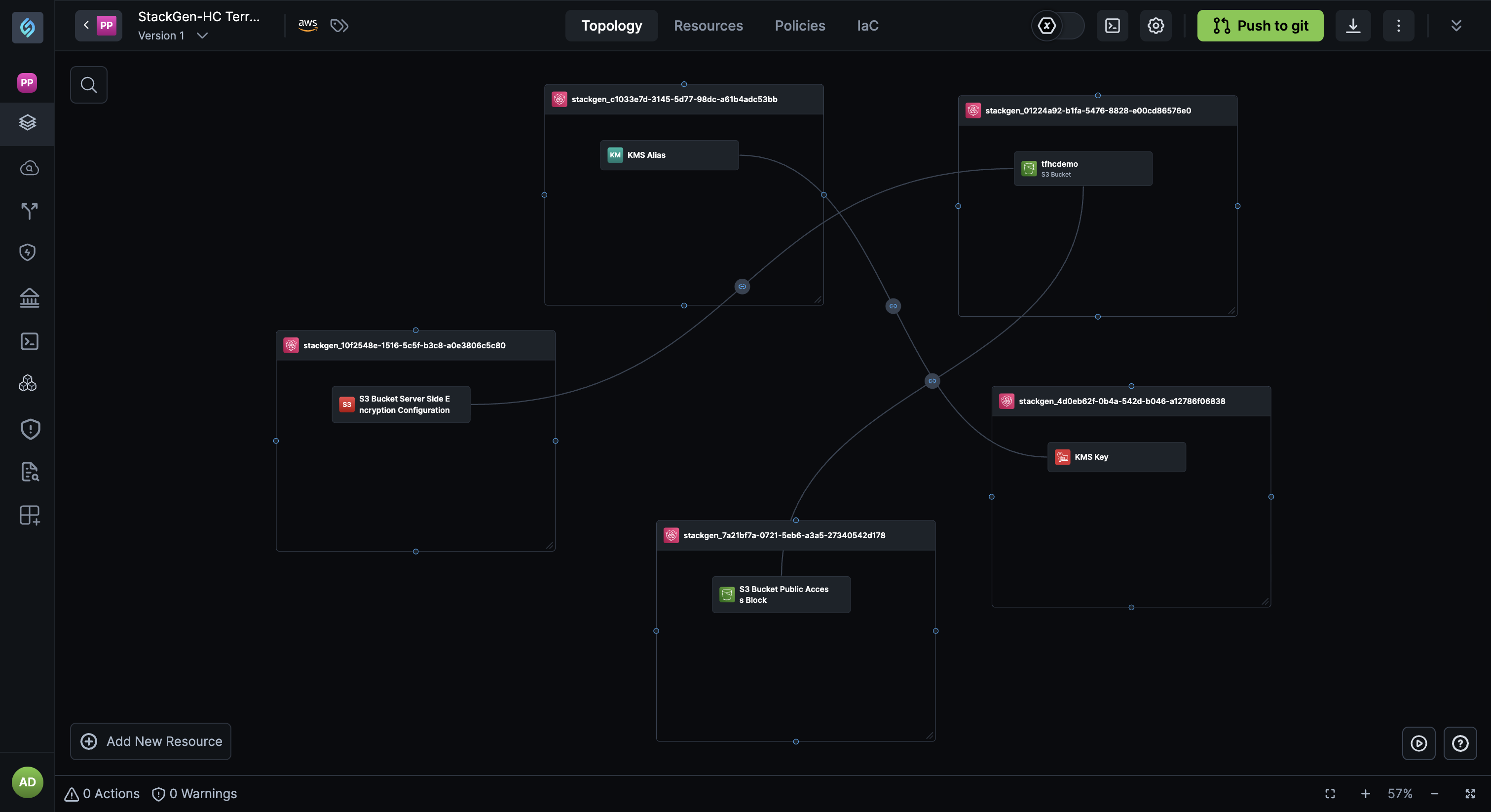Viewport: 1491px width, 812px height.
Task: Toggle the fullscreen icon at bottom right
Action: pyautogui.click(x=1470, y=793)
